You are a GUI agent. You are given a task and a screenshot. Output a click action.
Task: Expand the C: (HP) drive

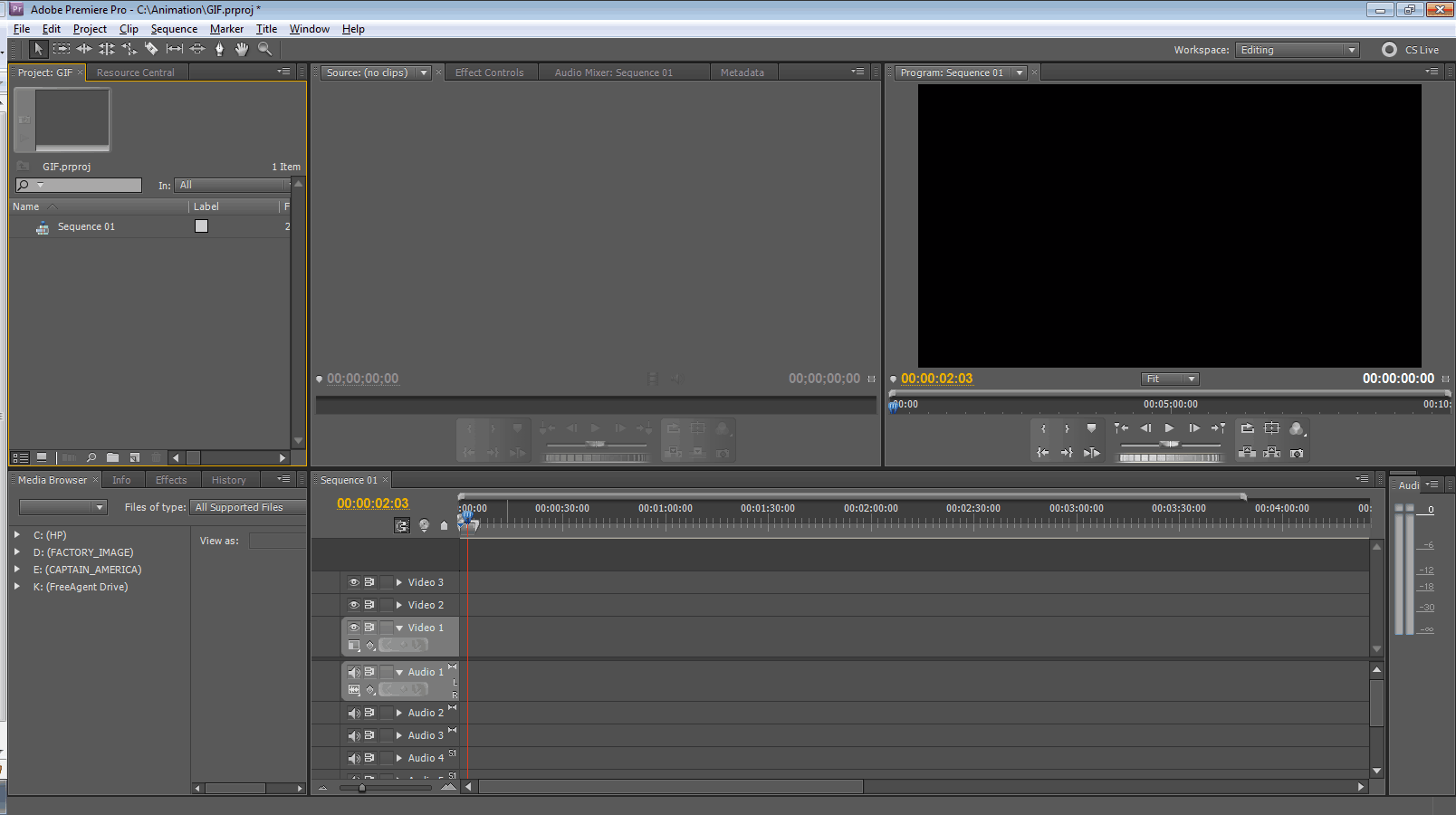coord(17,534)
